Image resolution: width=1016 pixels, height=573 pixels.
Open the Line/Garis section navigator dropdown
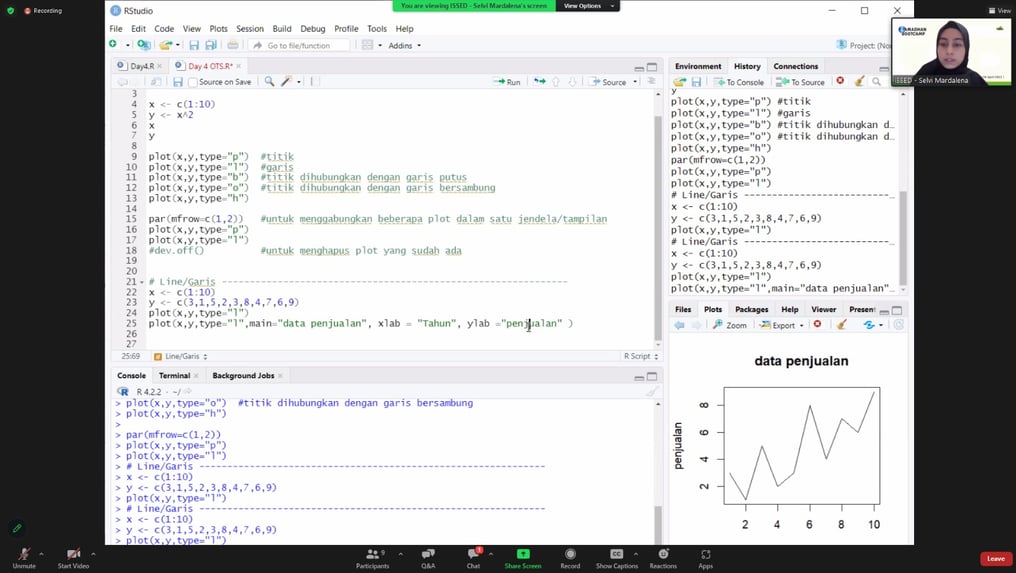(x=181, y=357)
